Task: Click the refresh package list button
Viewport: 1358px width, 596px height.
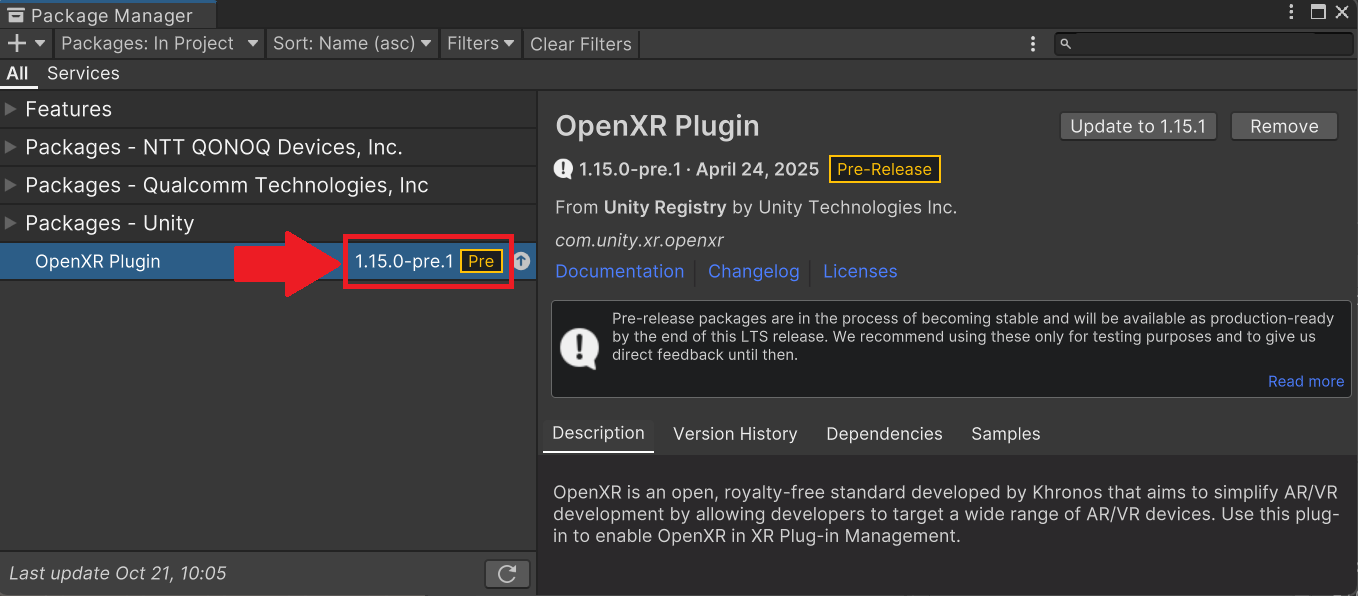Action: click(x=507, y=574)
